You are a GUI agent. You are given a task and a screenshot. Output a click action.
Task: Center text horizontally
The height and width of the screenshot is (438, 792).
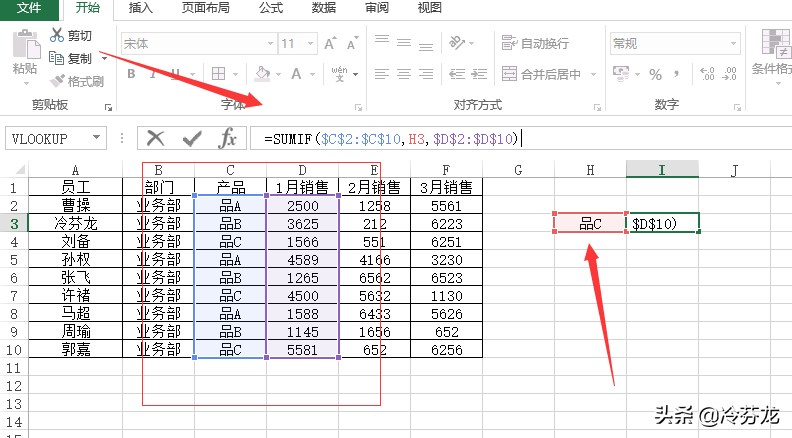click(404, 74)
